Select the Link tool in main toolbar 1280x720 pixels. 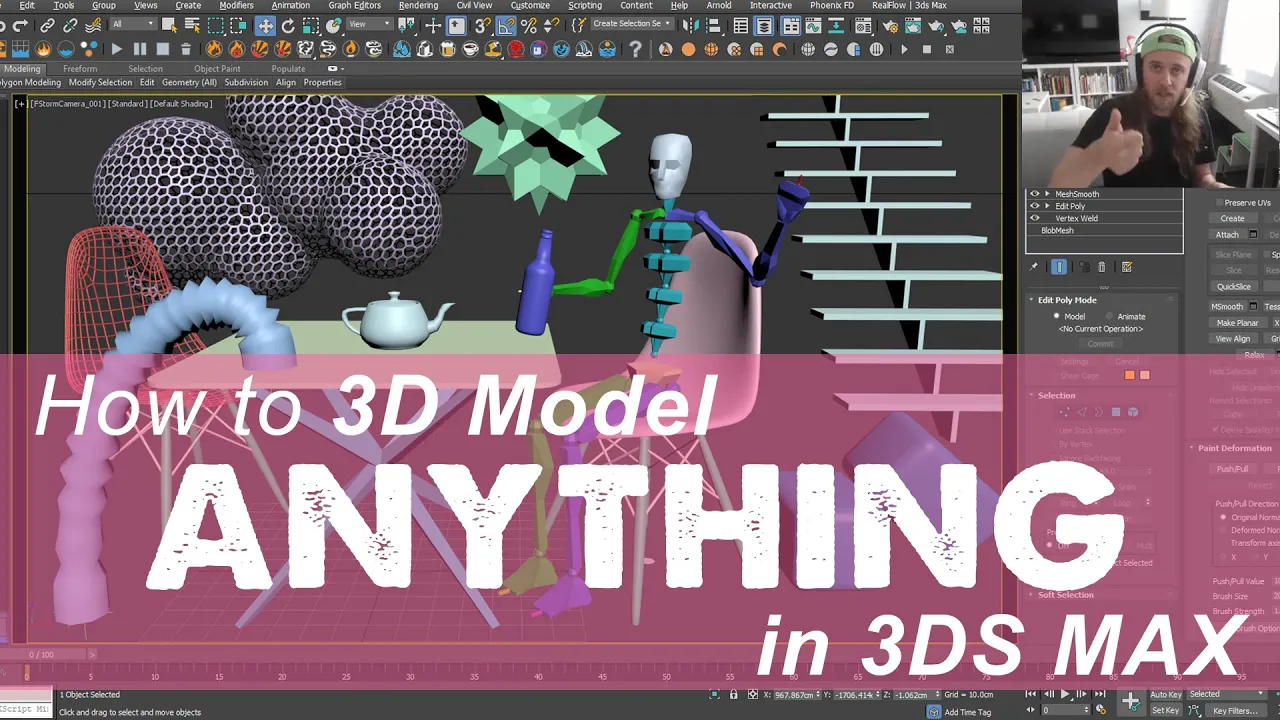tap(47, 25)
